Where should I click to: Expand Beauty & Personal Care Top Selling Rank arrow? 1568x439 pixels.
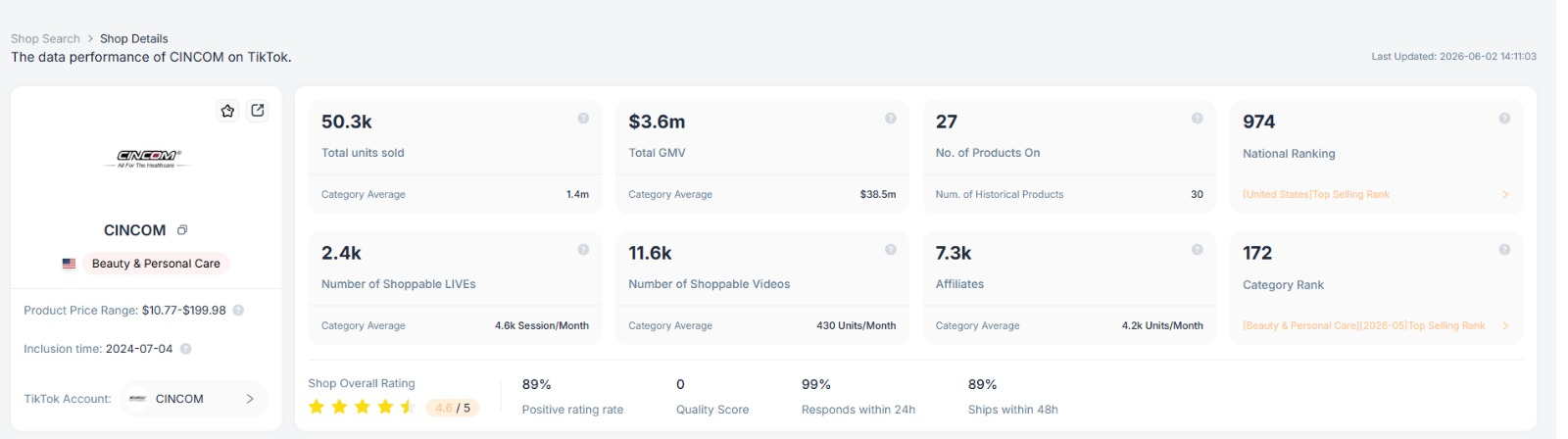(x=1505, y=325)
